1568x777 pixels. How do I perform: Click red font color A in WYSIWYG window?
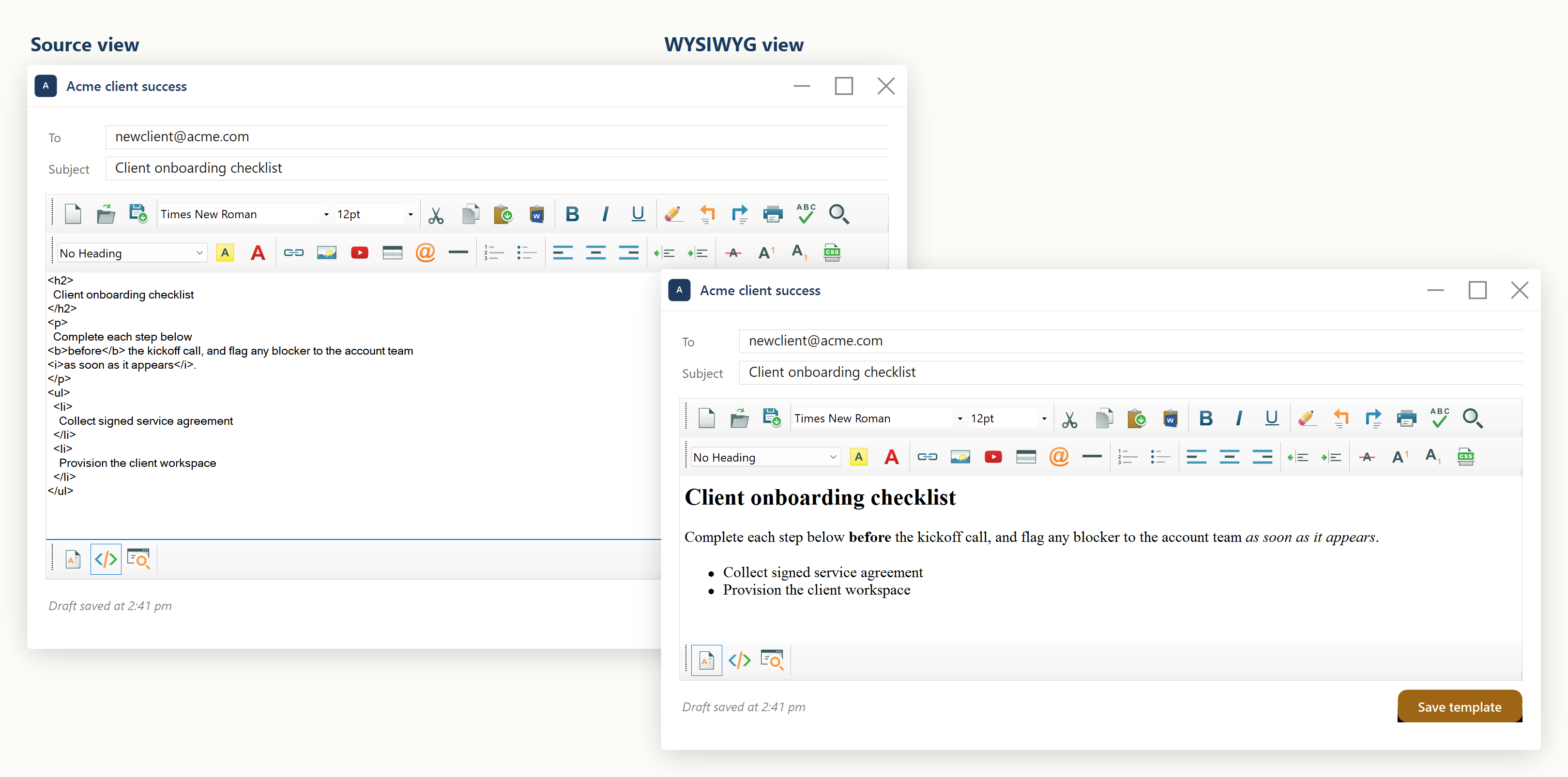pyautogui.click(x=892, y=456)
